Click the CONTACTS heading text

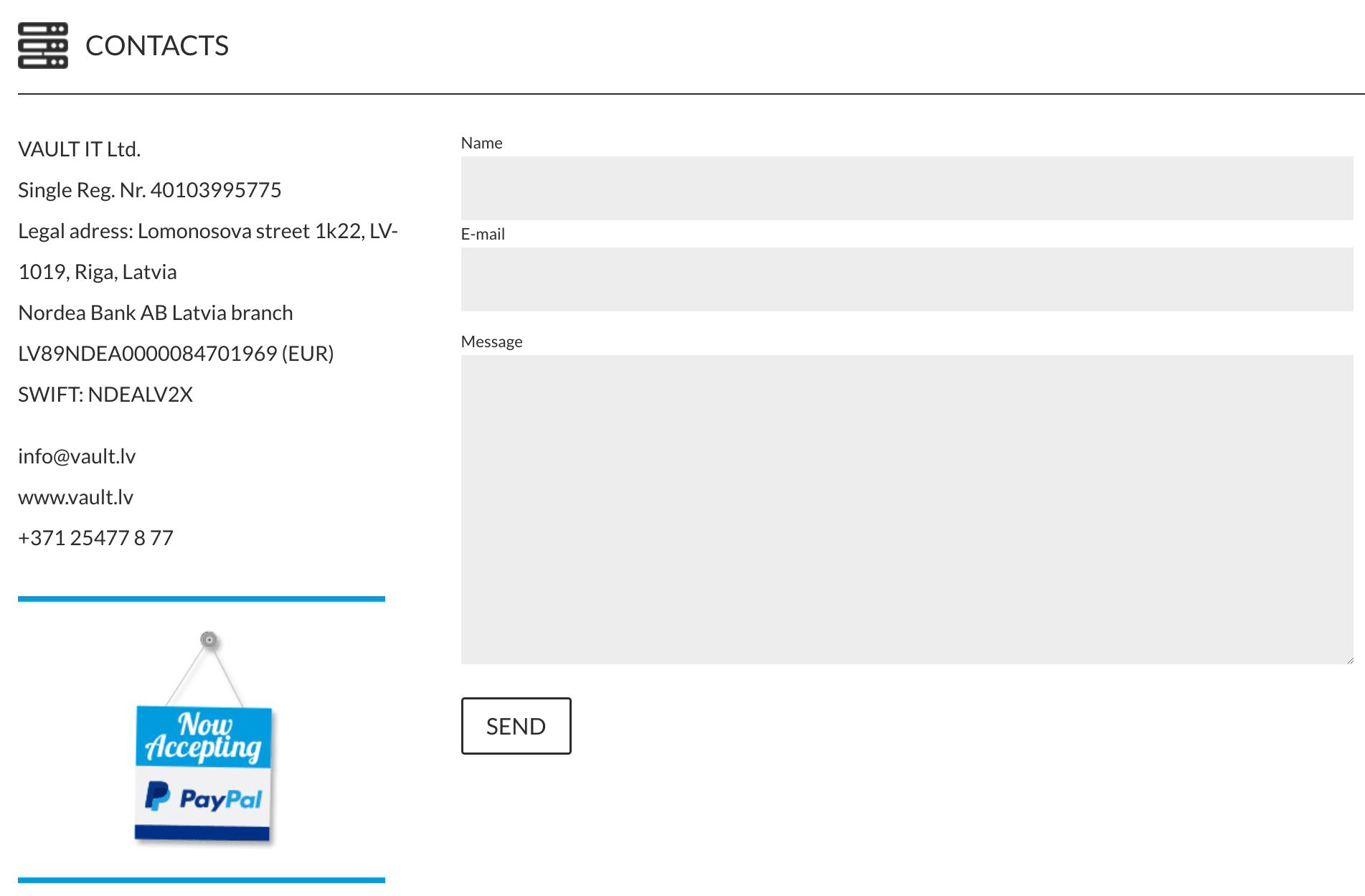pyautogui.click(x=157, y=46)
